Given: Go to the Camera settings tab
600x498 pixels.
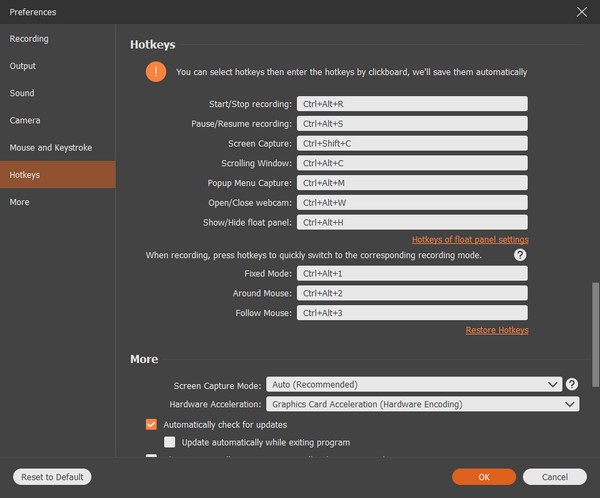Looking at the screenshot, I should click(x=25, y=120).
